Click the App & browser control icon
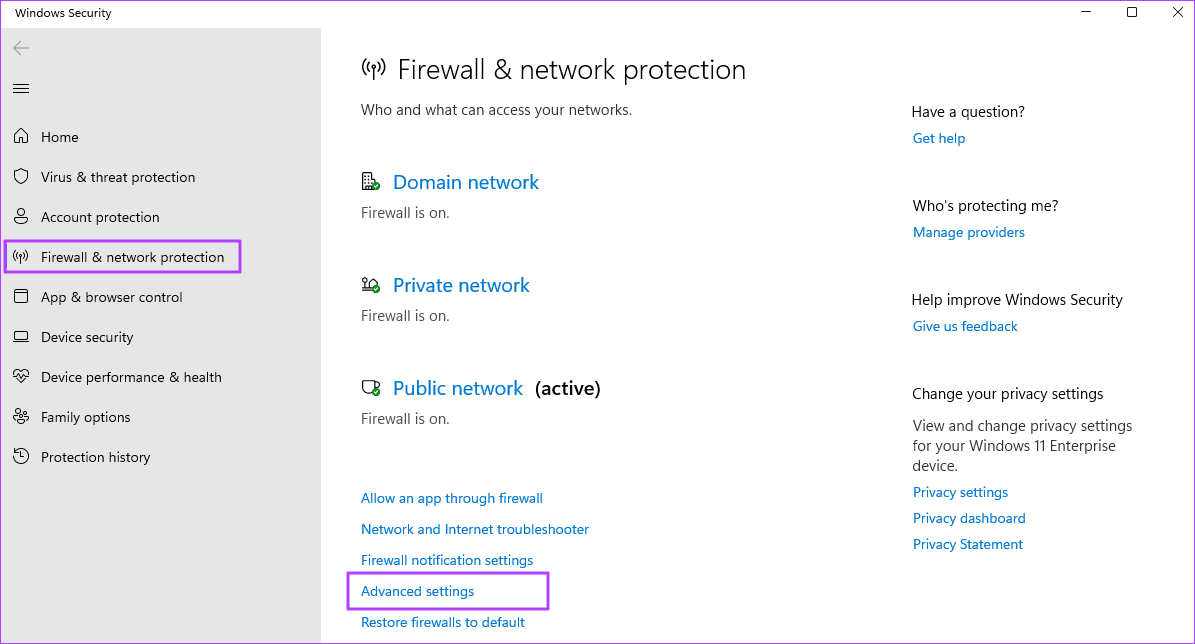Viewport: 1195px width, 644px height. click(x=21, y=297)
